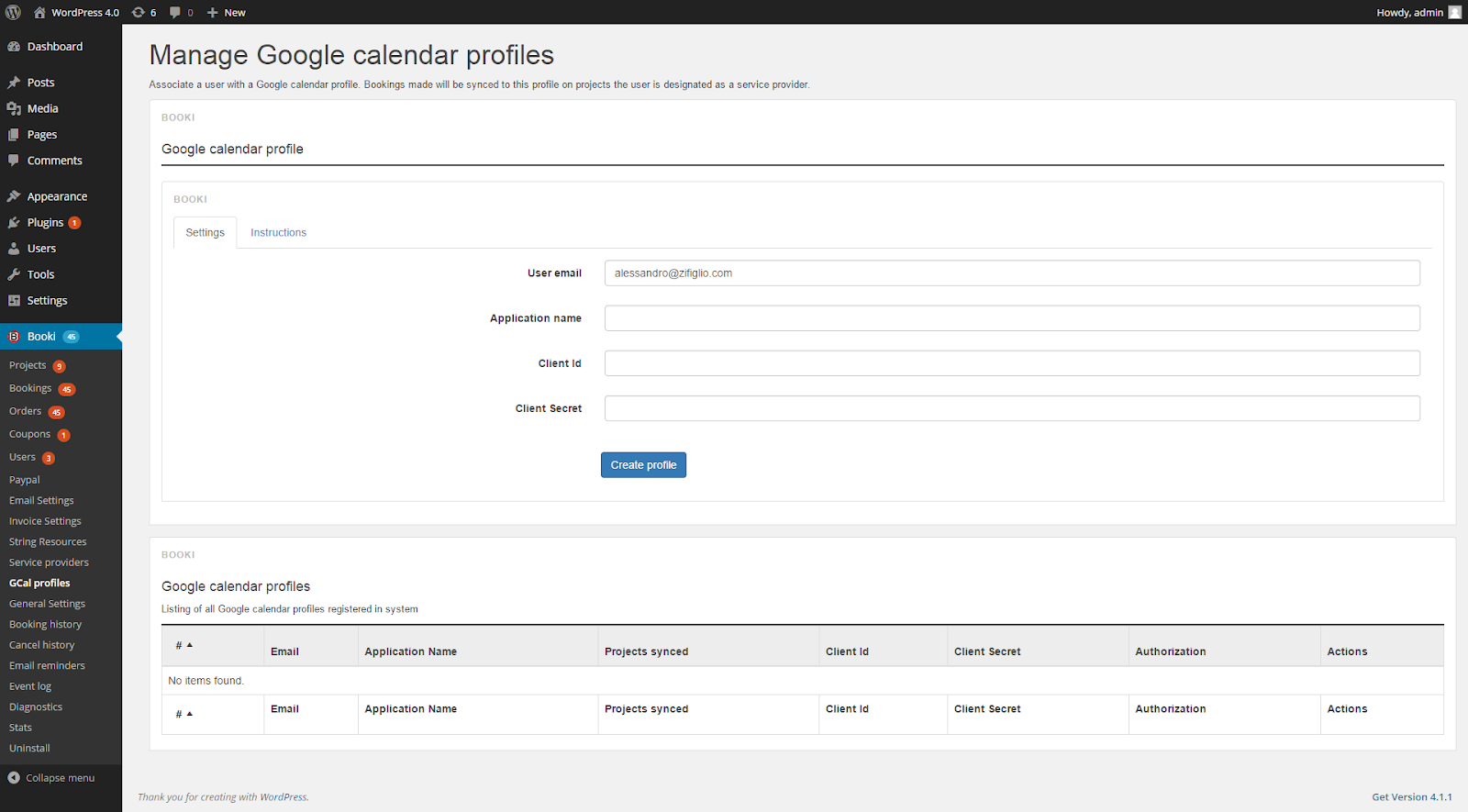Open General Settings submenu
This screenshot has height=812, width=1468.
click(x=47, y=604)
